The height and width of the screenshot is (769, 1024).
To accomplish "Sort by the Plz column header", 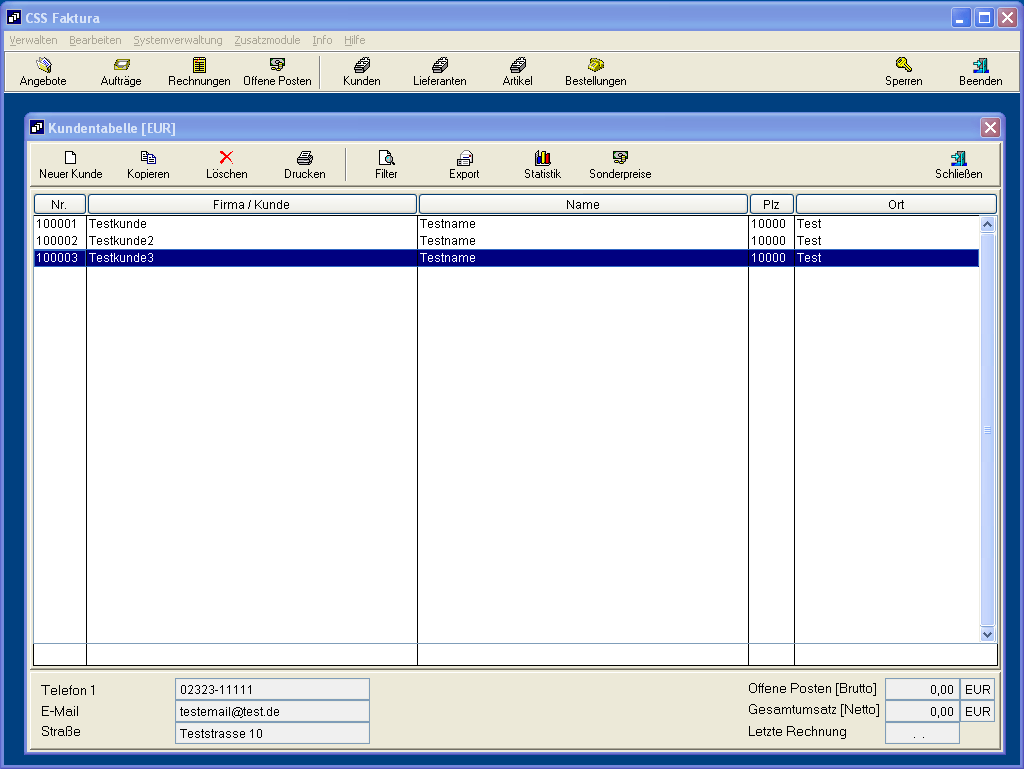I will [771, 204].
